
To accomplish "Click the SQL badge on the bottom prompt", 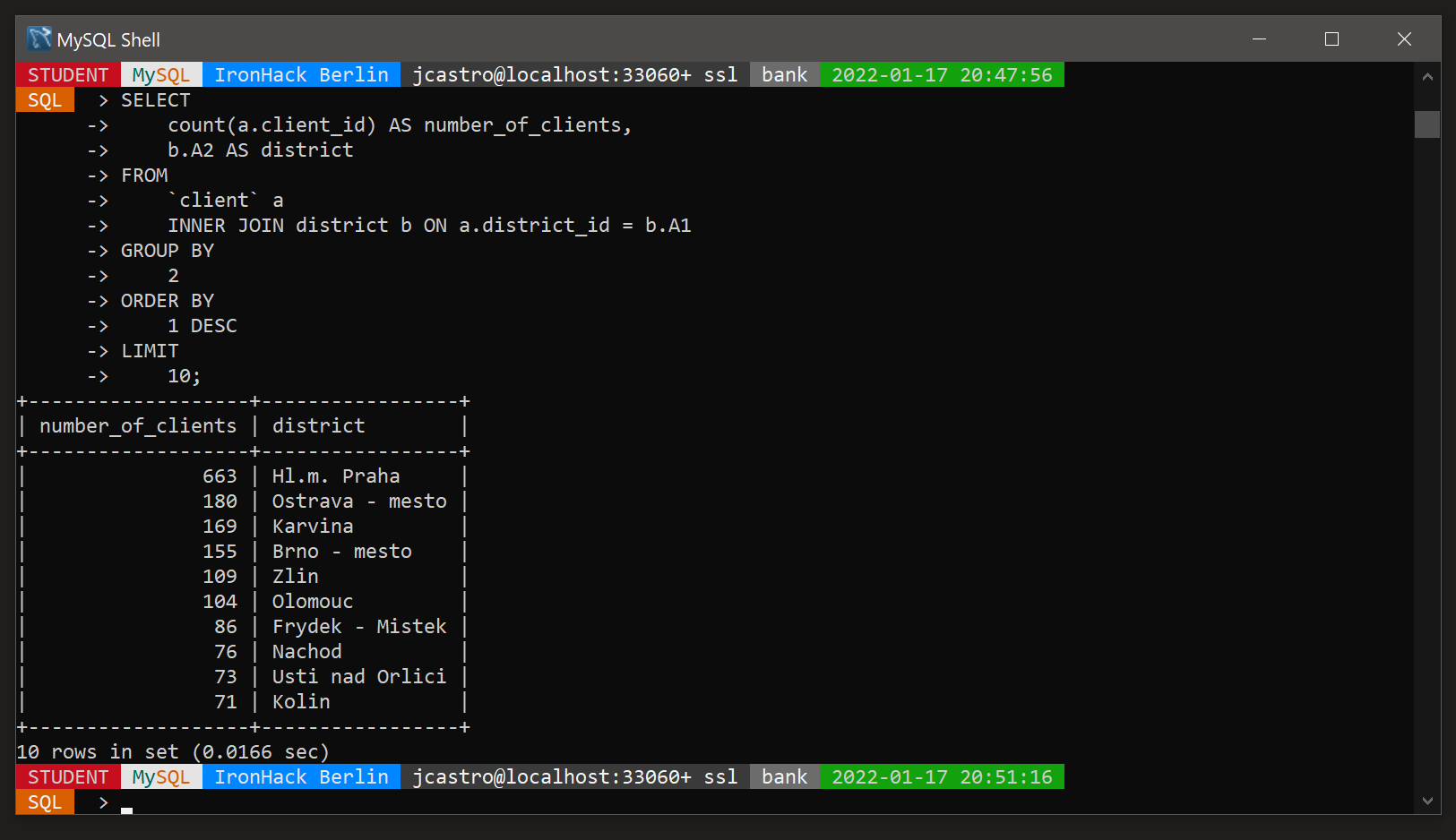I will [x=44, y=801].
